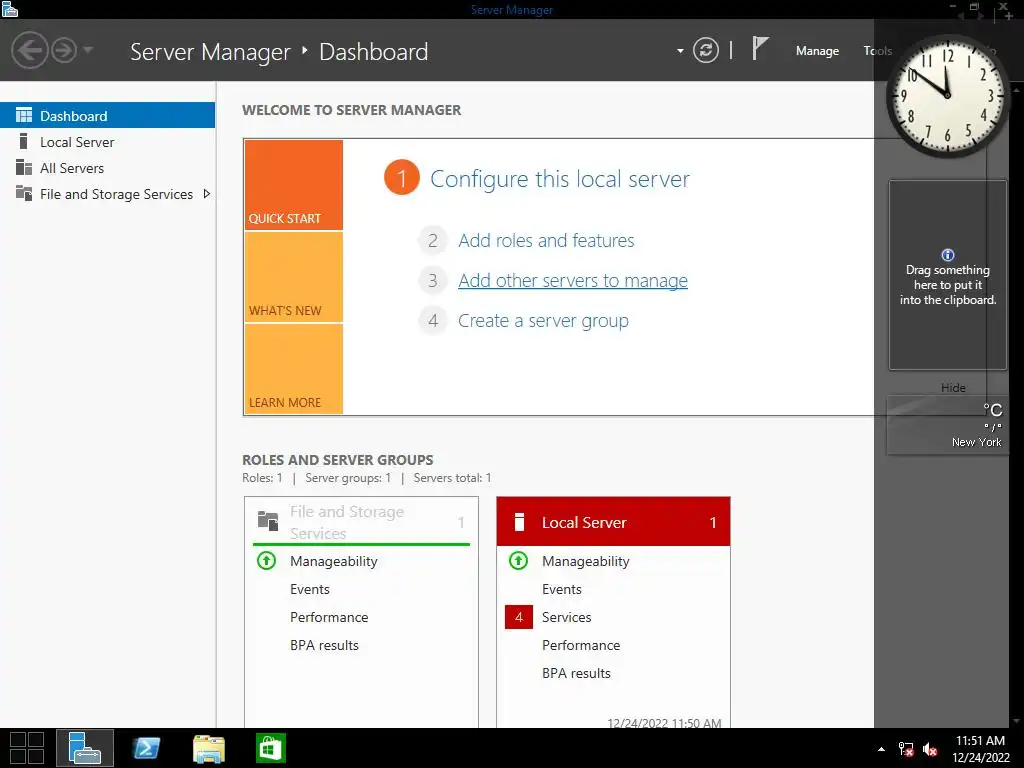The image size is (1024, 768).
Task: Click BPA results in the Local Server tile
Action: click(576, 673)
